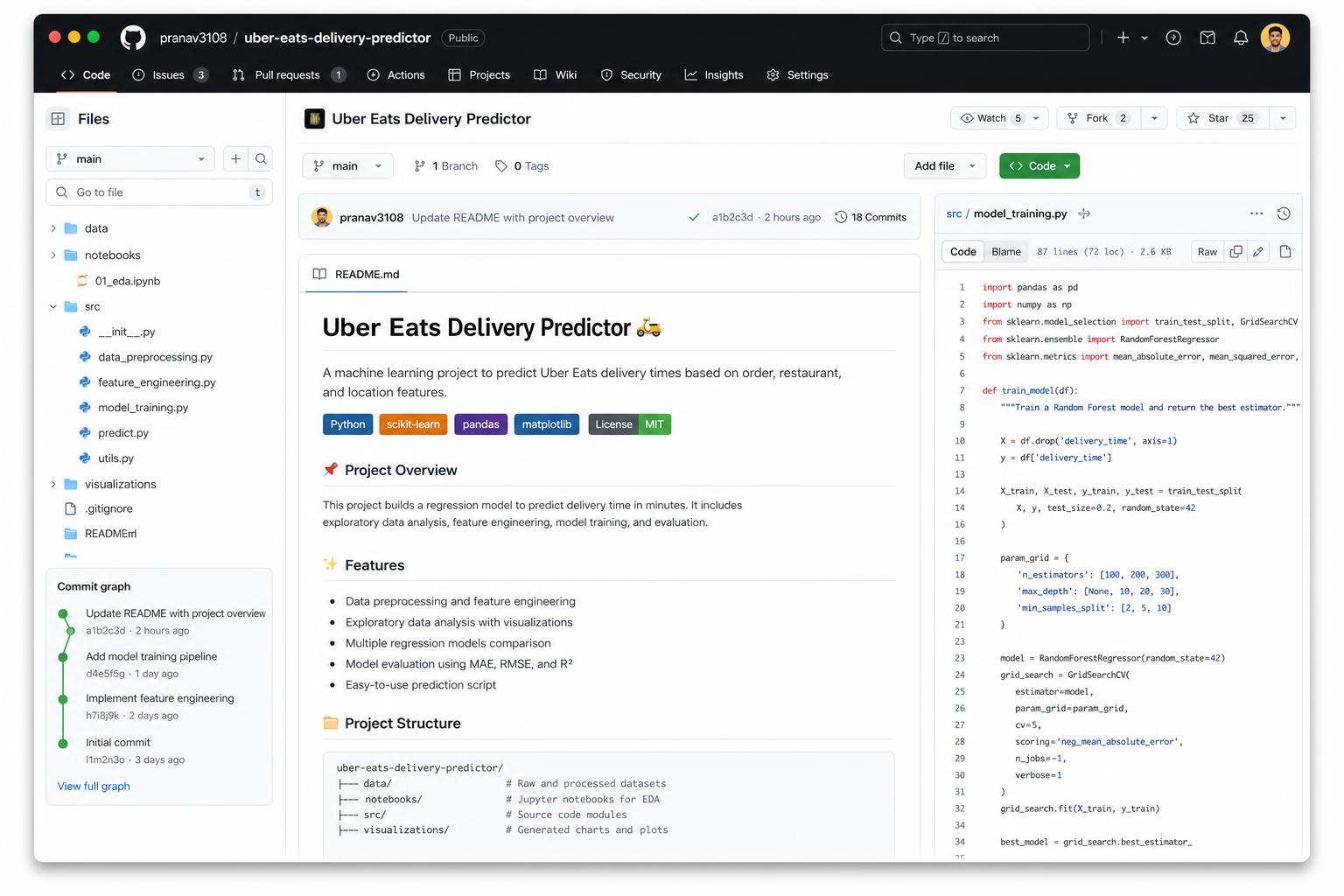Open the inbox icon in header
The width and height of the screenshot is (1344, 896).
pyautogui.click(x=1207, y=38)
